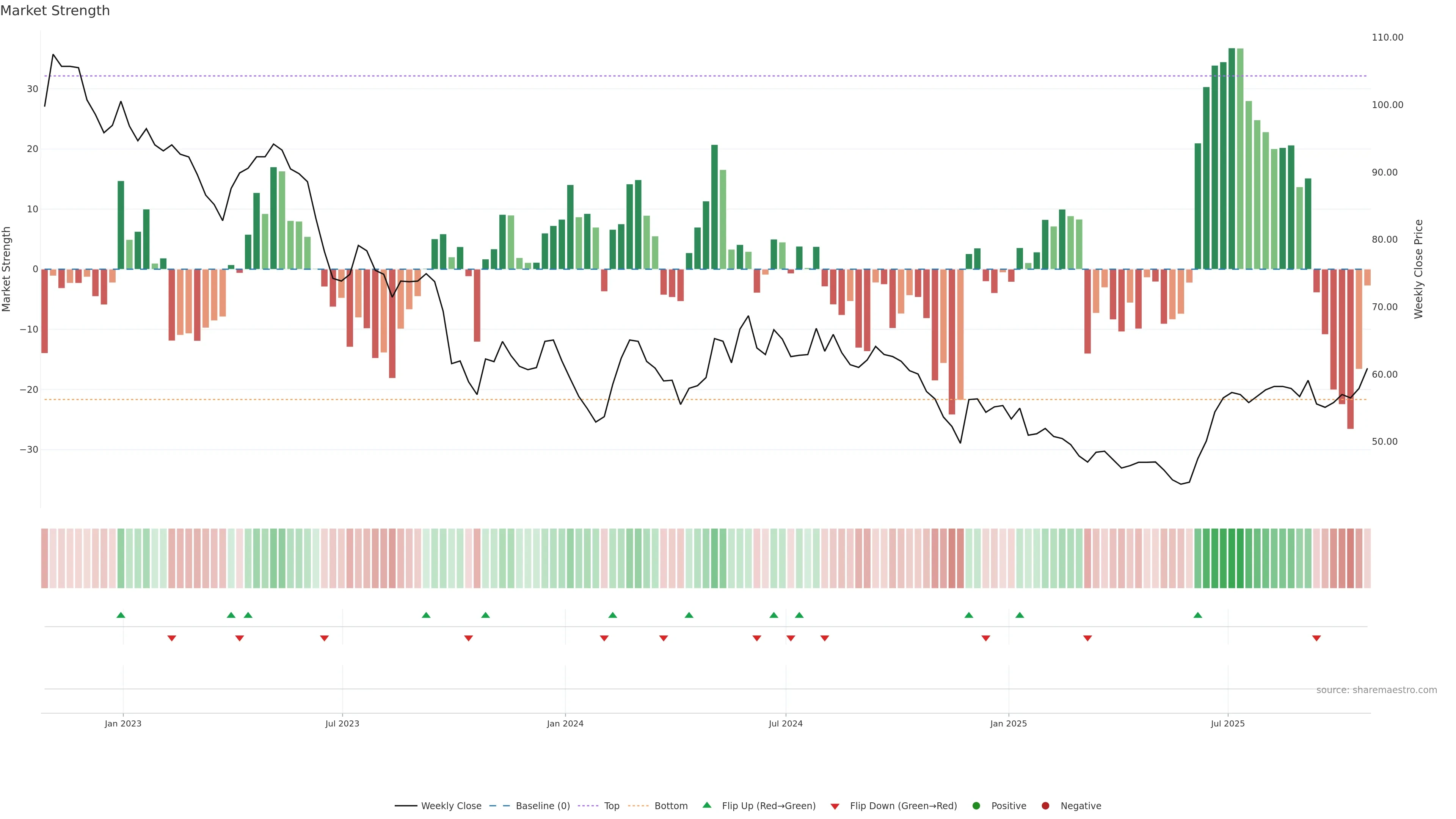Click the 110.00 right axis tick label
Viewport: 1456px width, 819px height.
coord(1387,37)
